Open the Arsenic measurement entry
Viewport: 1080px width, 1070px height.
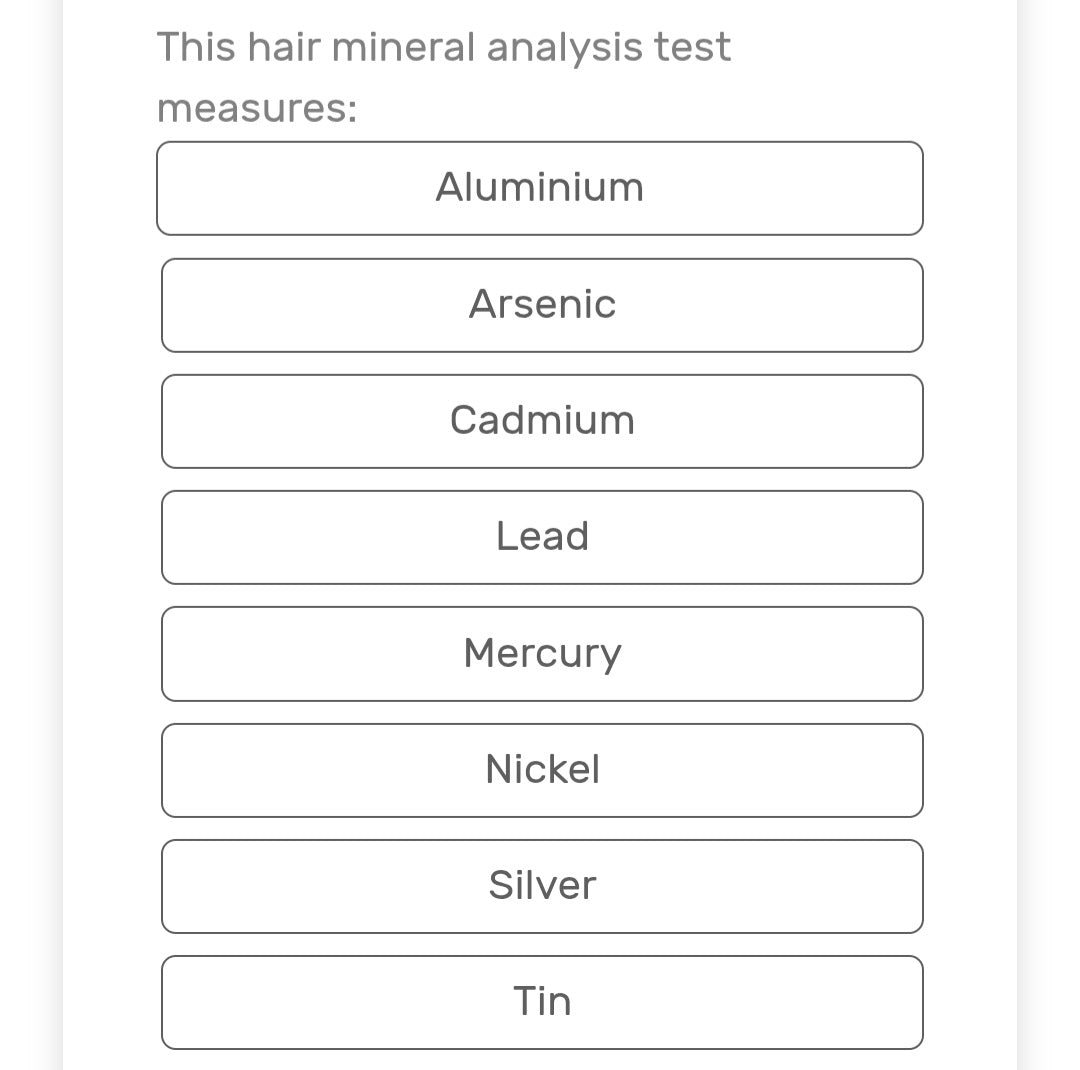[541, 305]
